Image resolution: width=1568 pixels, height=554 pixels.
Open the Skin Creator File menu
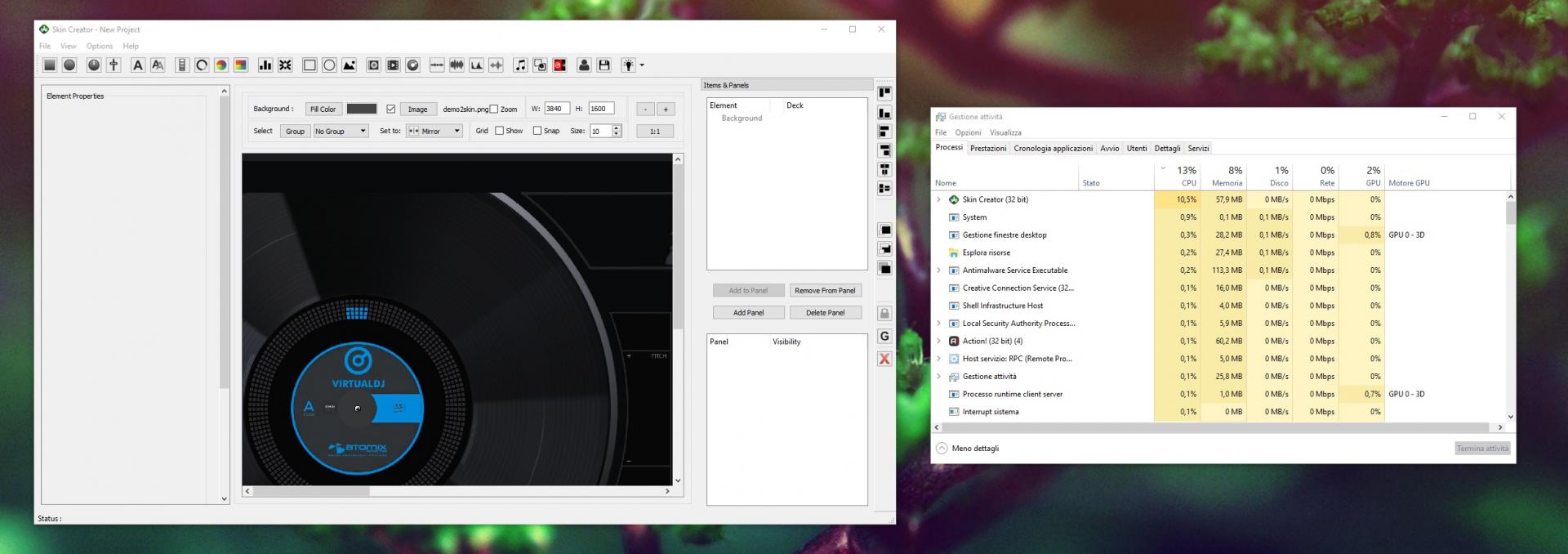pos(45,47)
